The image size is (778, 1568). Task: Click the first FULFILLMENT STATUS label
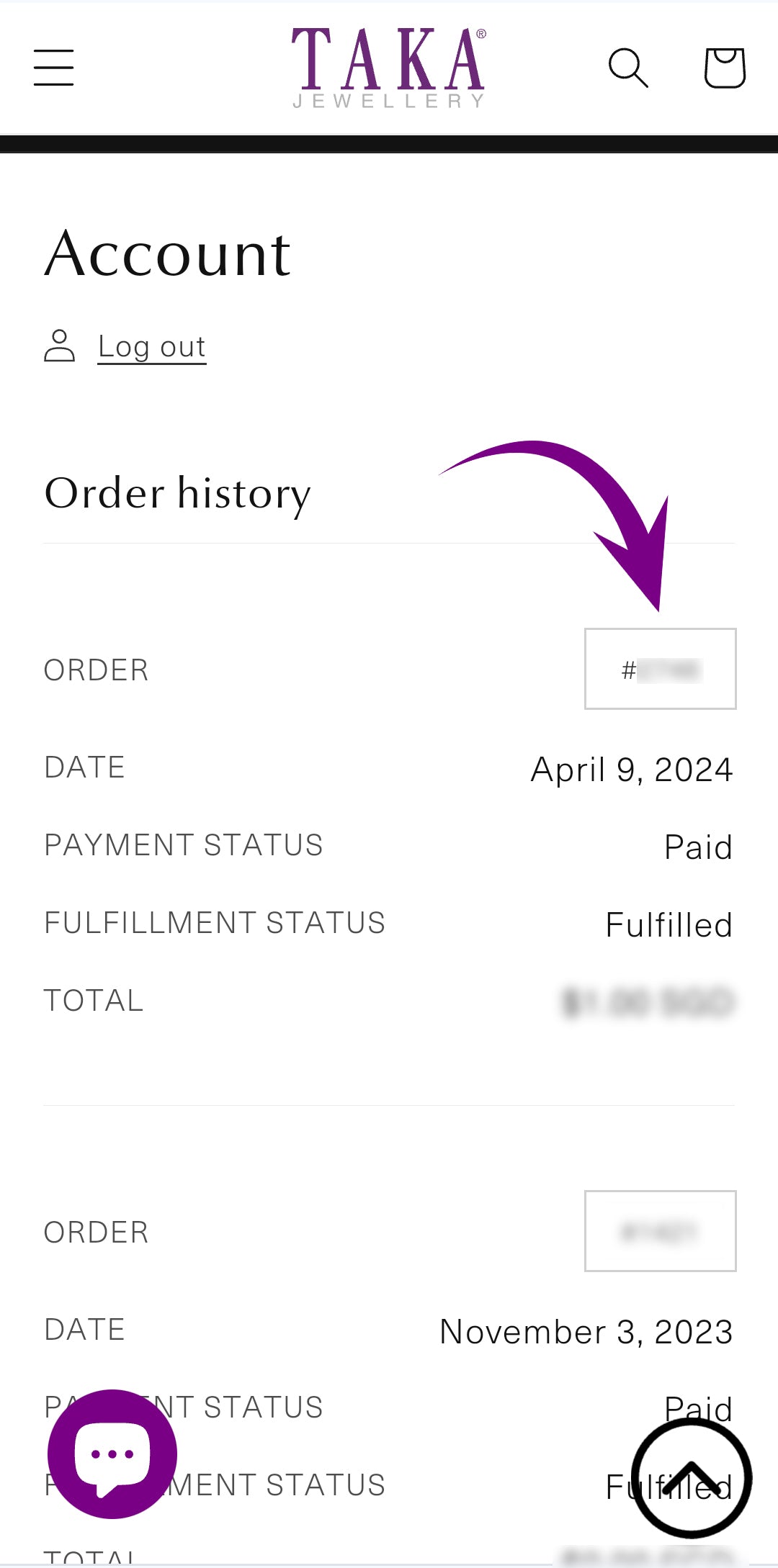point(215,923)
